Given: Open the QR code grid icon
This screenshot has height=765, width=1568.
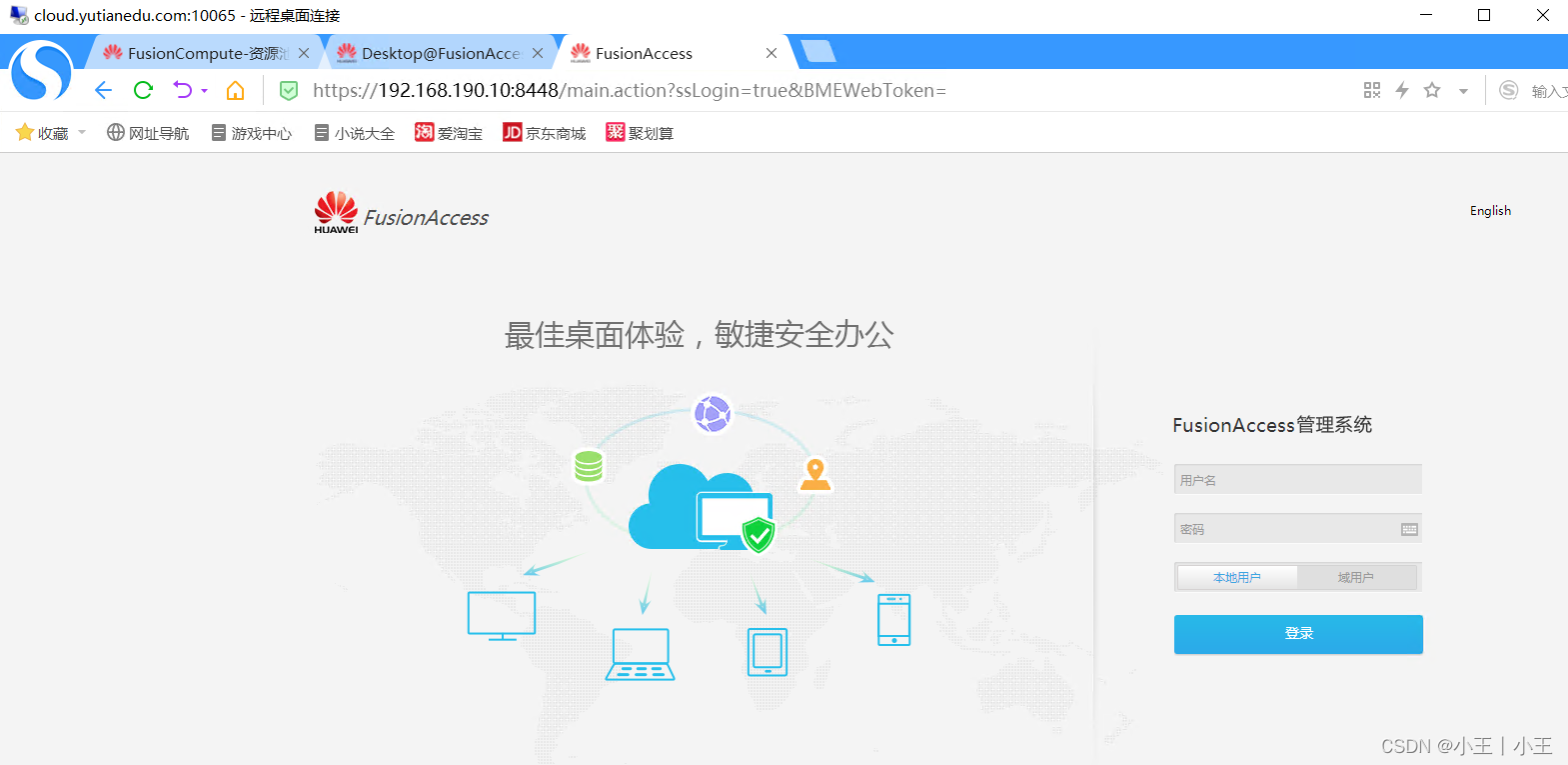Looking at the screenshot, I should 1372,90.
